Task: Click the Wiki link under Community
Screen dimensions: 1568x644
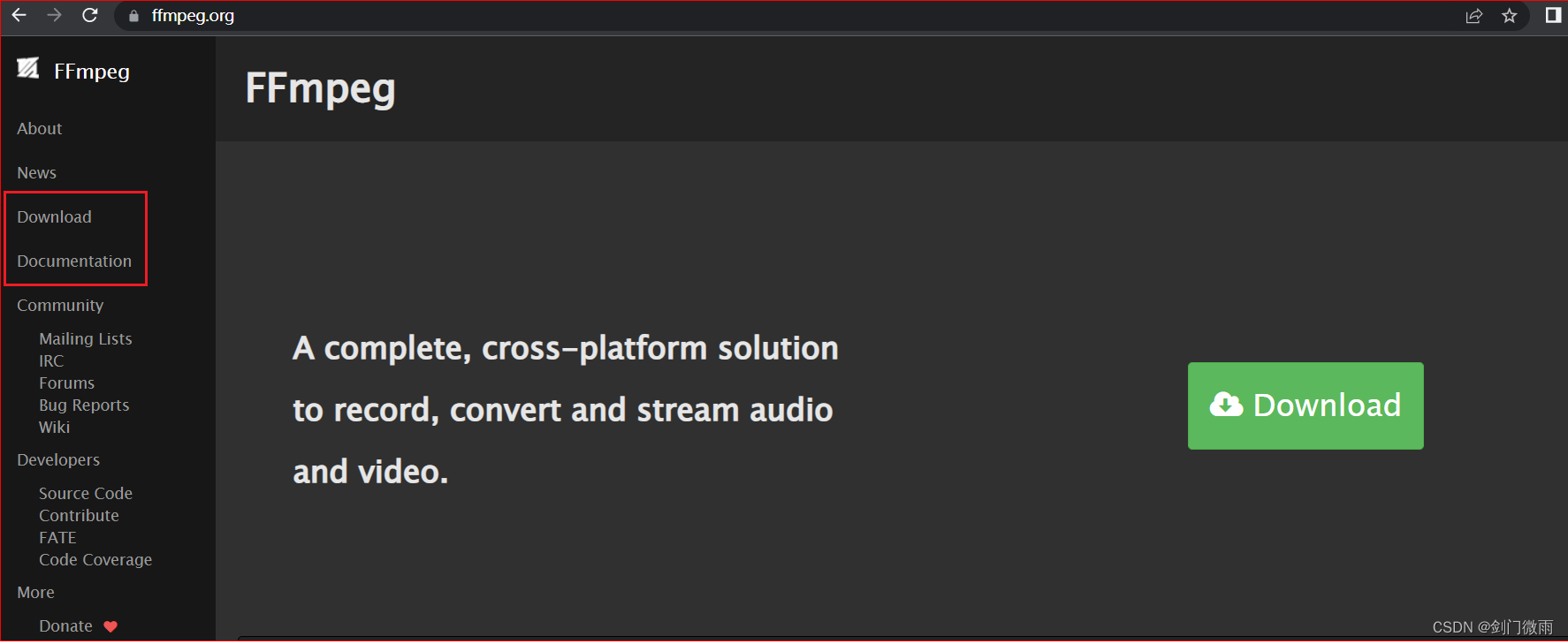Action: [55, 428]
